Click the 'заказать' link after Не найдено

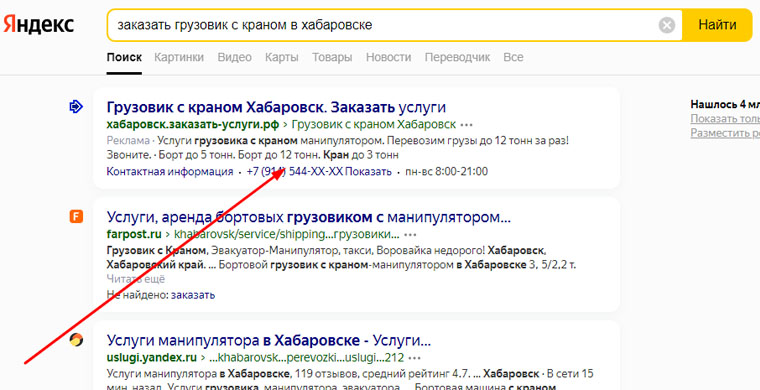coord(193,295)
